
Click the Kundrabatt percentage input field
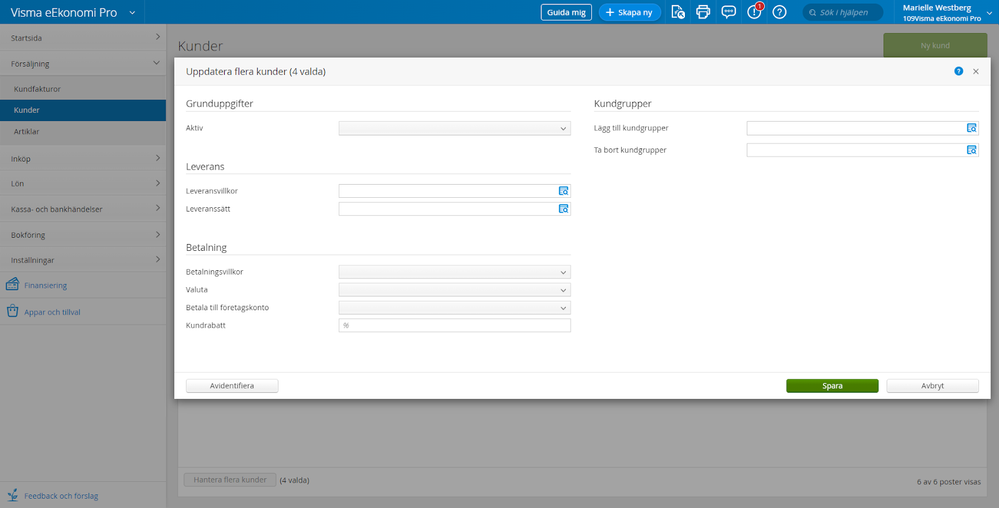(454, 325)
